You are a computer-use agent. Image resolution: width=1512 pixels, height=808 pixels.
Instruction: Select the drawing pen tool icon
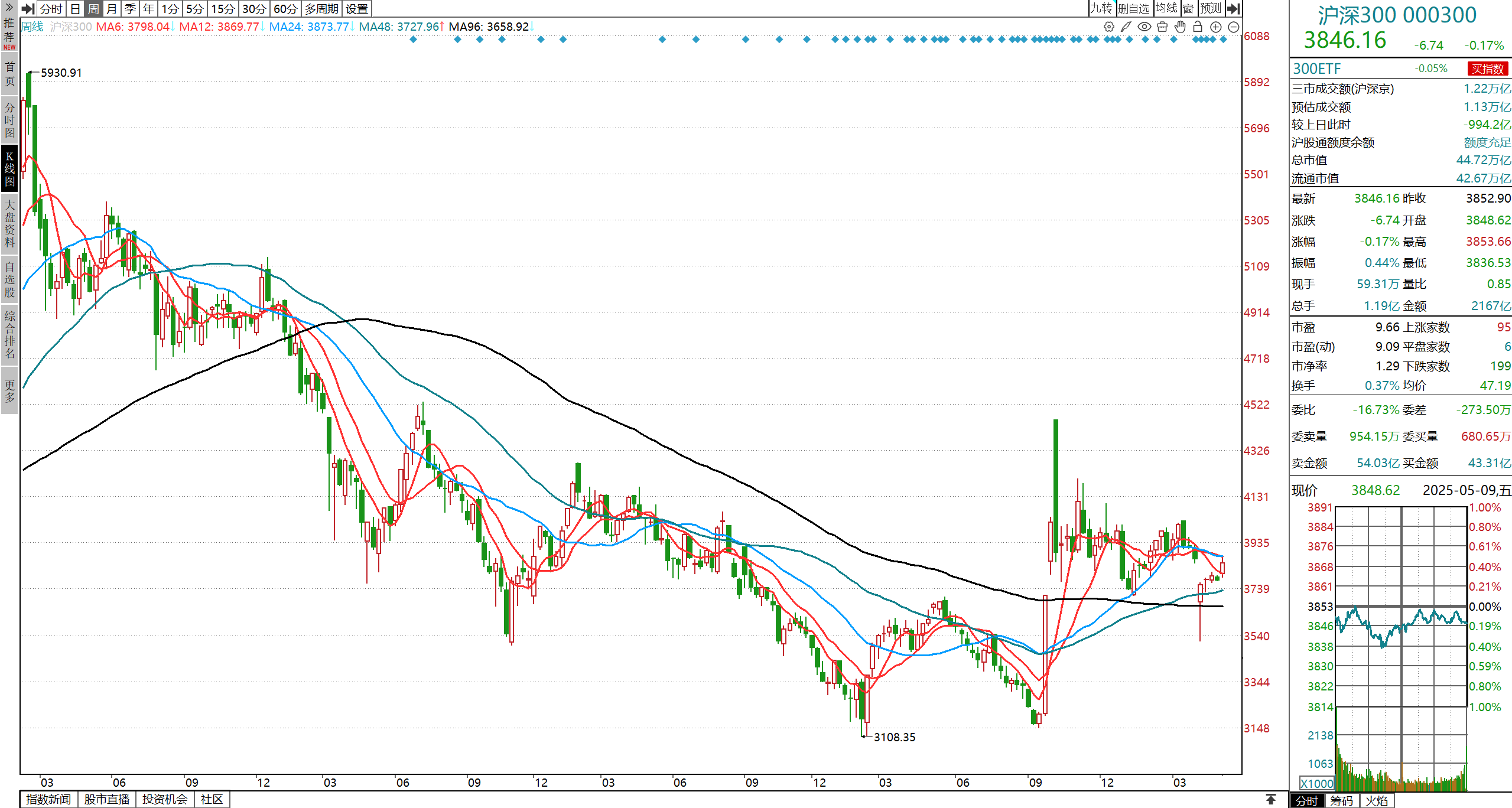tap(1126, 27)
